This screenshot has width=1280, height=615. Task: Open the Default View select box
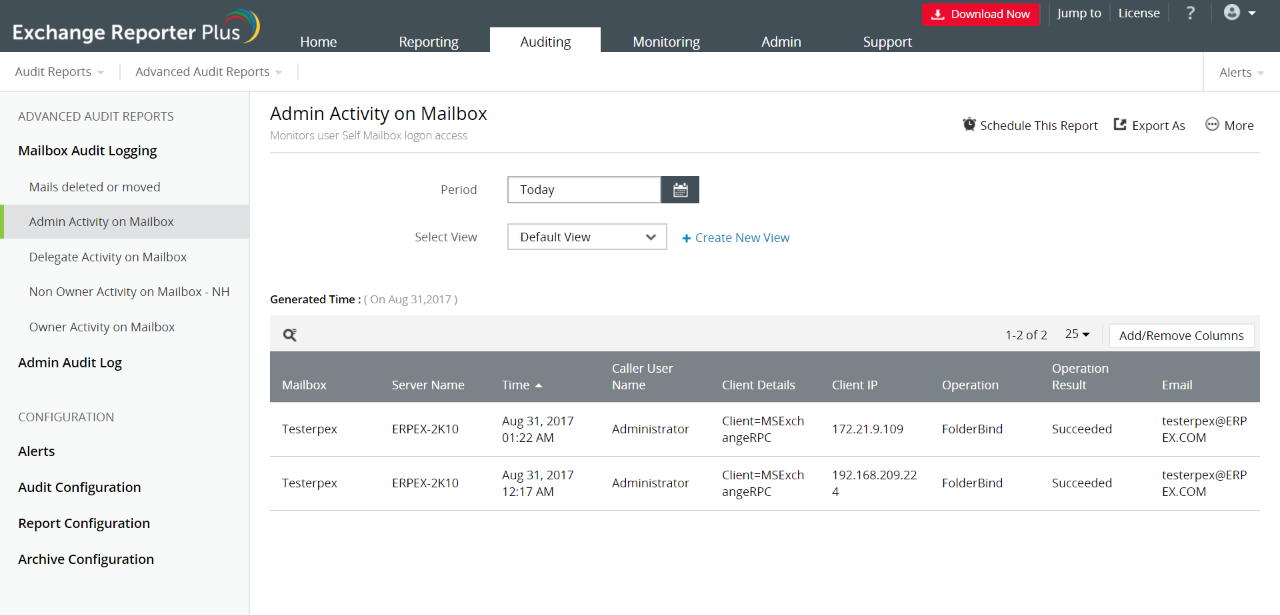click(x=587, y=237)
